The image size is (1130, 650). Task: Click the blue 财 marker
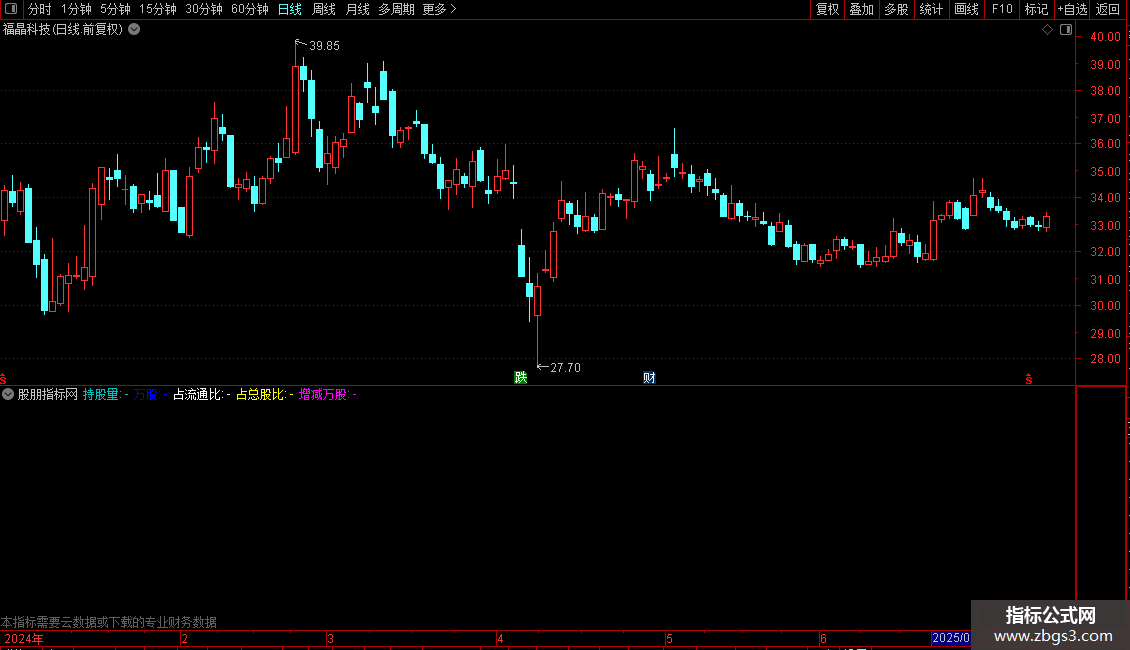(649, 378)
